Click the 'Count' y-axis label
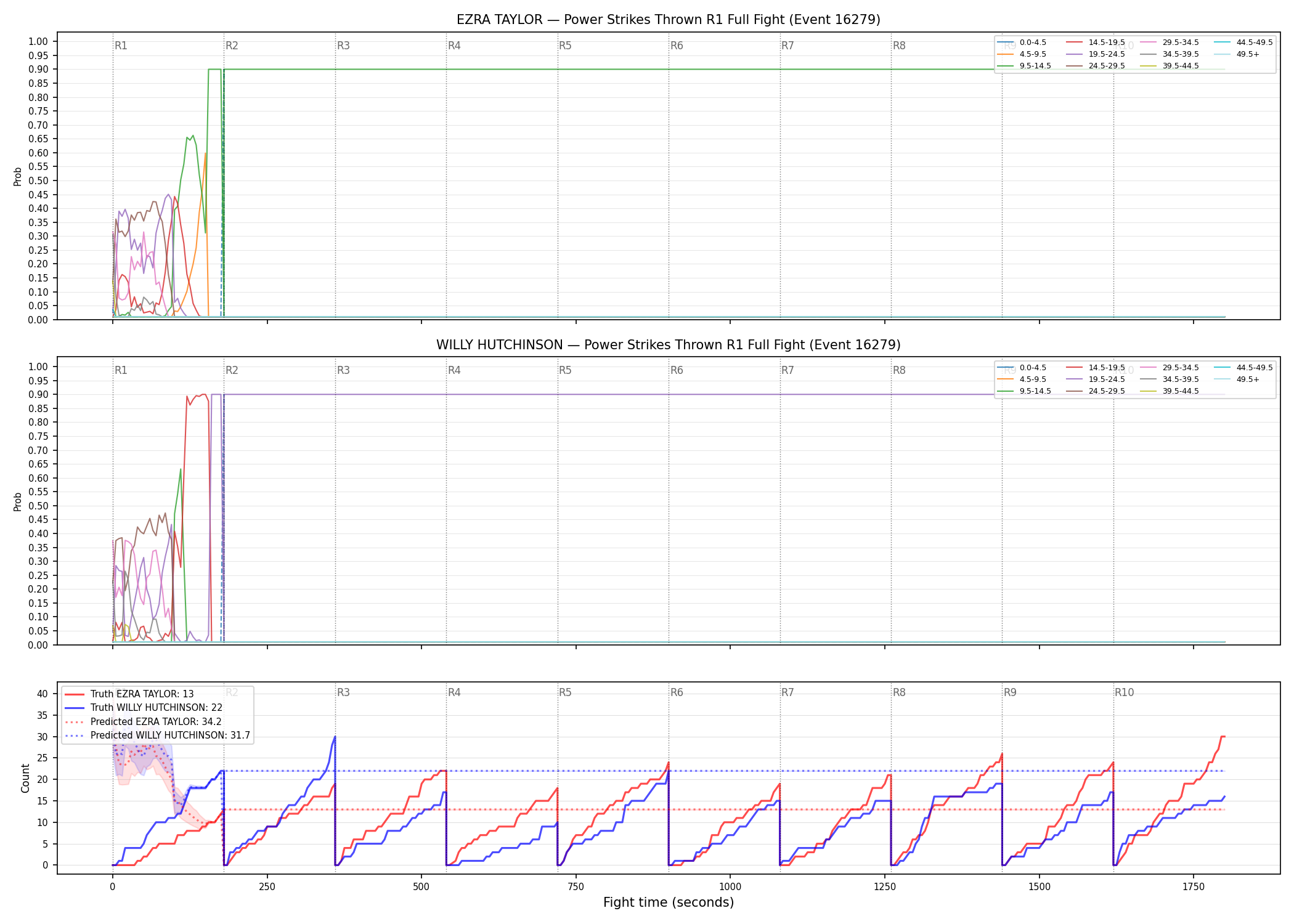The image size is (1294, 924). tap(25, 778)
